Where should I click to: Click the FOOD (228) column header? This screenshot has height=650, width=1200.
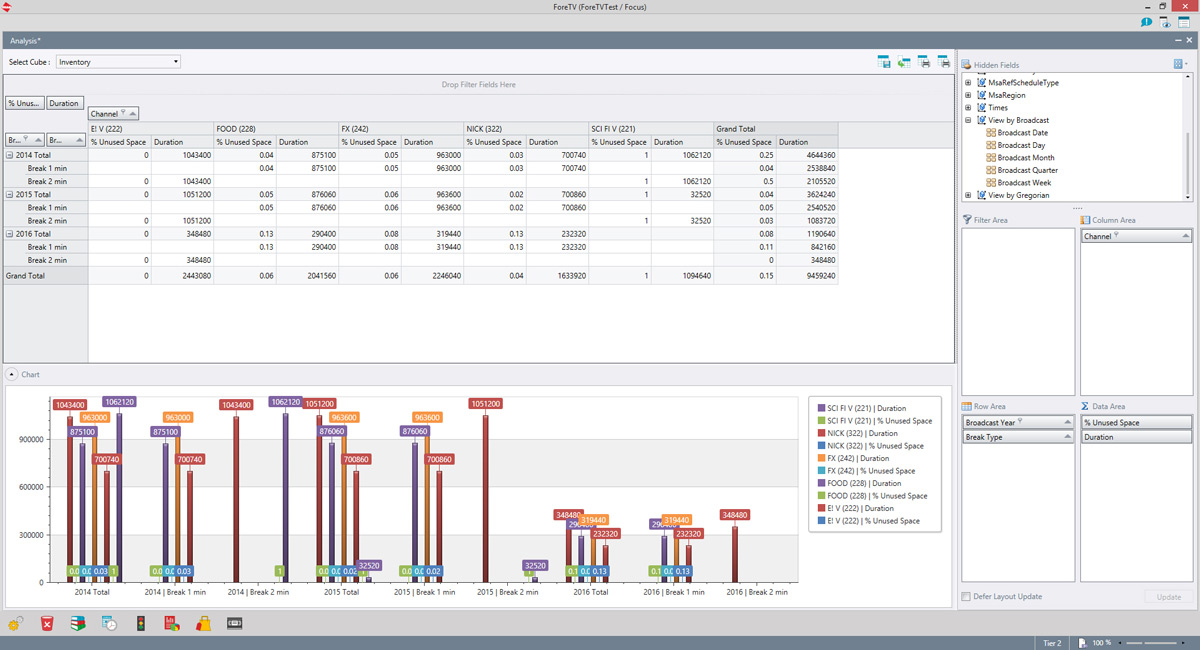[x=275, y=128]
